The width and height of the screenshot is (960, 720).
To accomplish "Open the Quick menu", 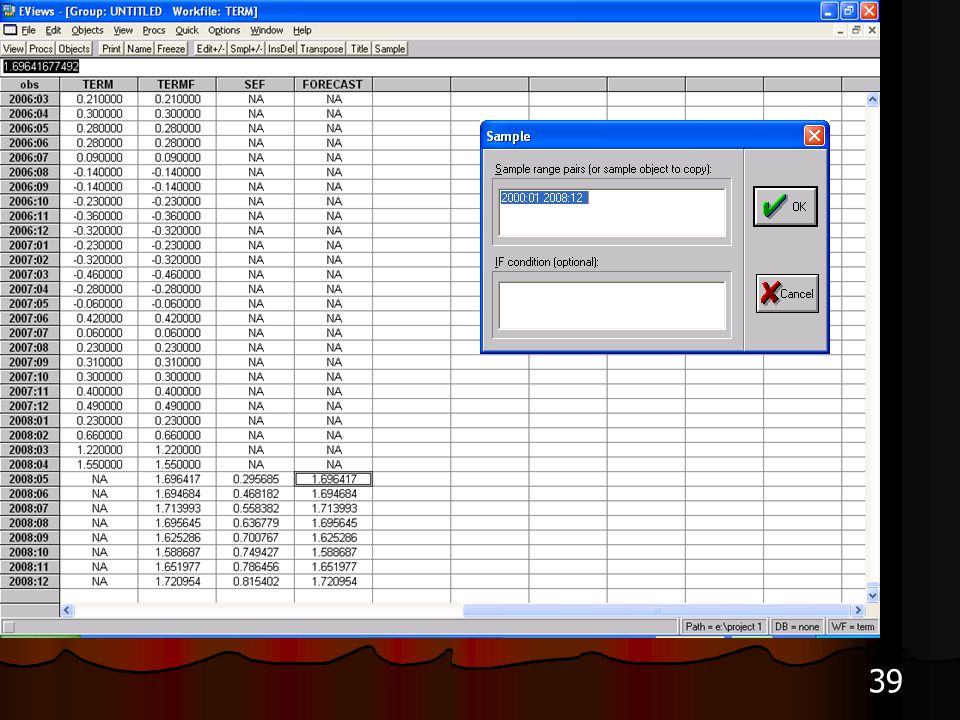I will [x=187, y=30].
